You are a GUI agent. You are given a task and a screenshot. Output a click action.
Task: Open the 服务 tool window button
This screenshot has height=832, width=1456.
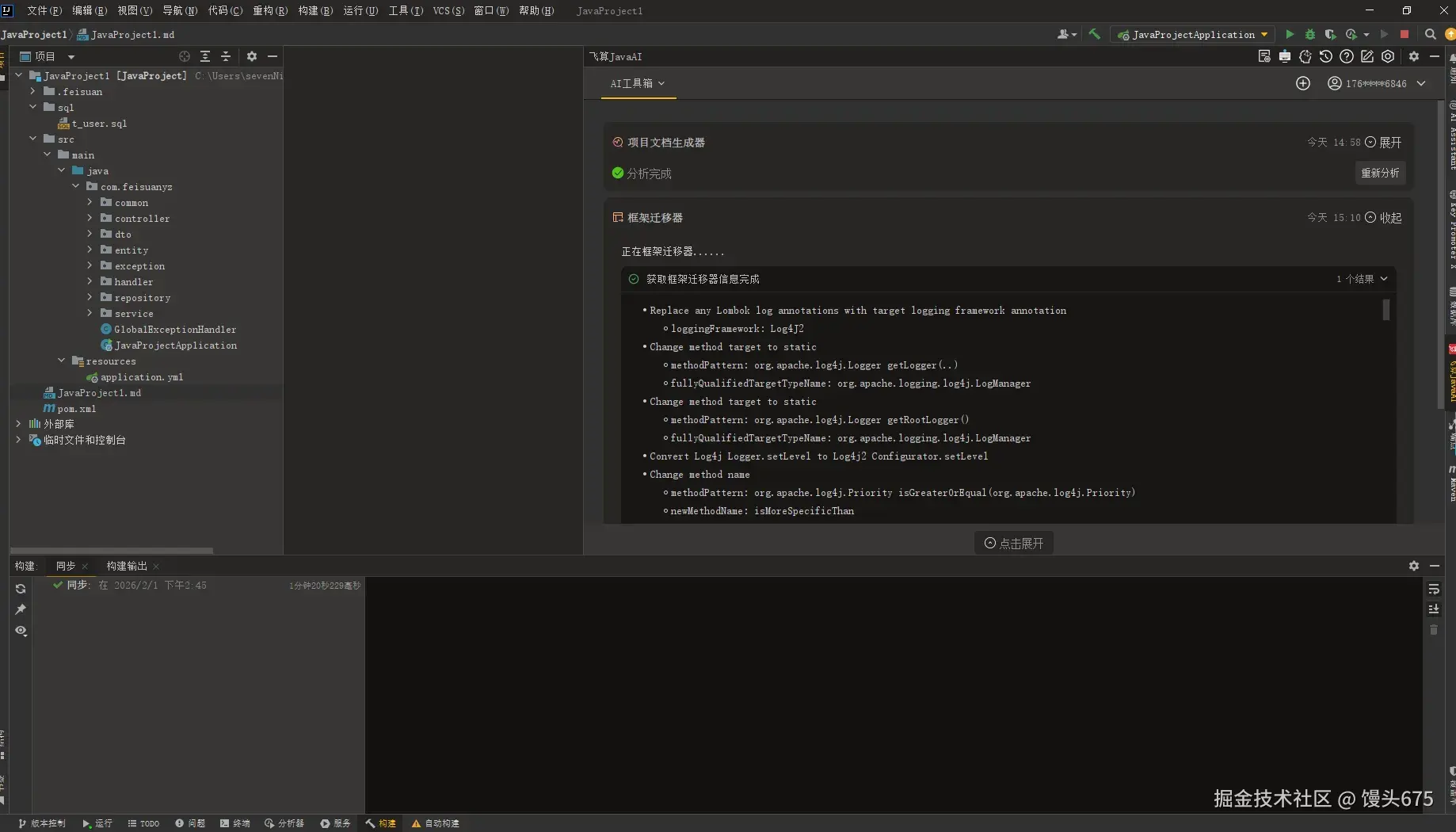335,823
